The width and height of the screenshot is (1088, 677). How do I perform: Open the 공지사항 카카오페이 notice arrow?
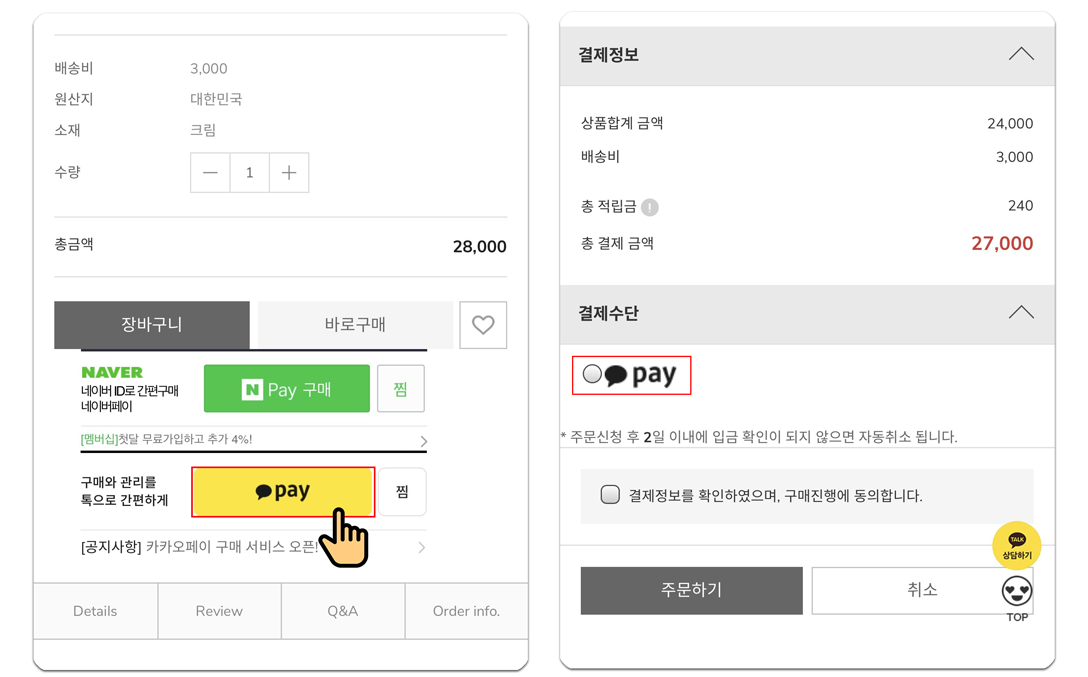point(422,547)
